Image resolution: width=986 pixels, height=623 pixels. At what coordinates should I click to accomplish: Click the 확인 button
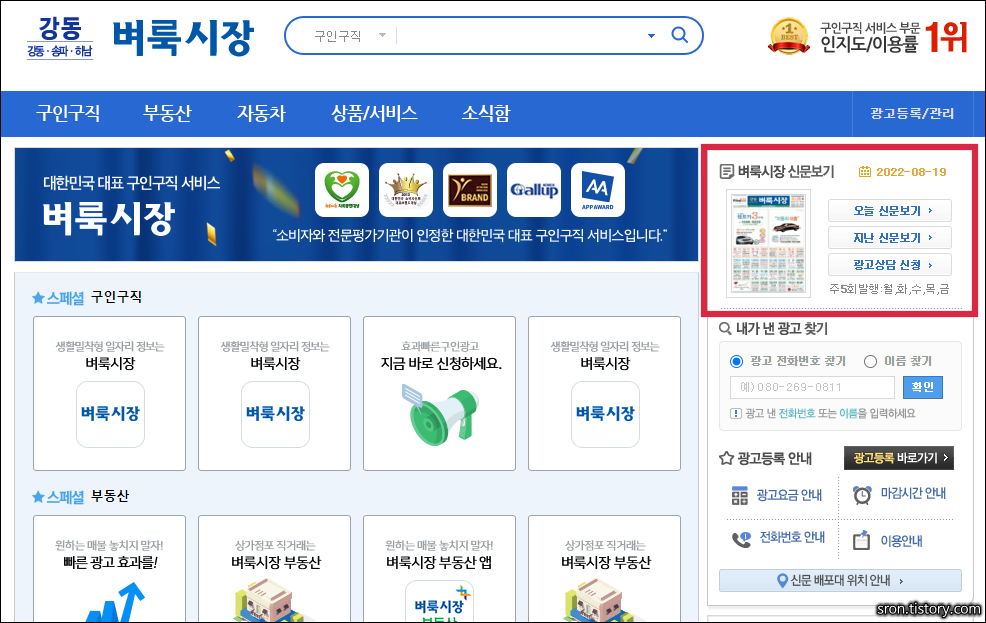[x=922, y=387]
